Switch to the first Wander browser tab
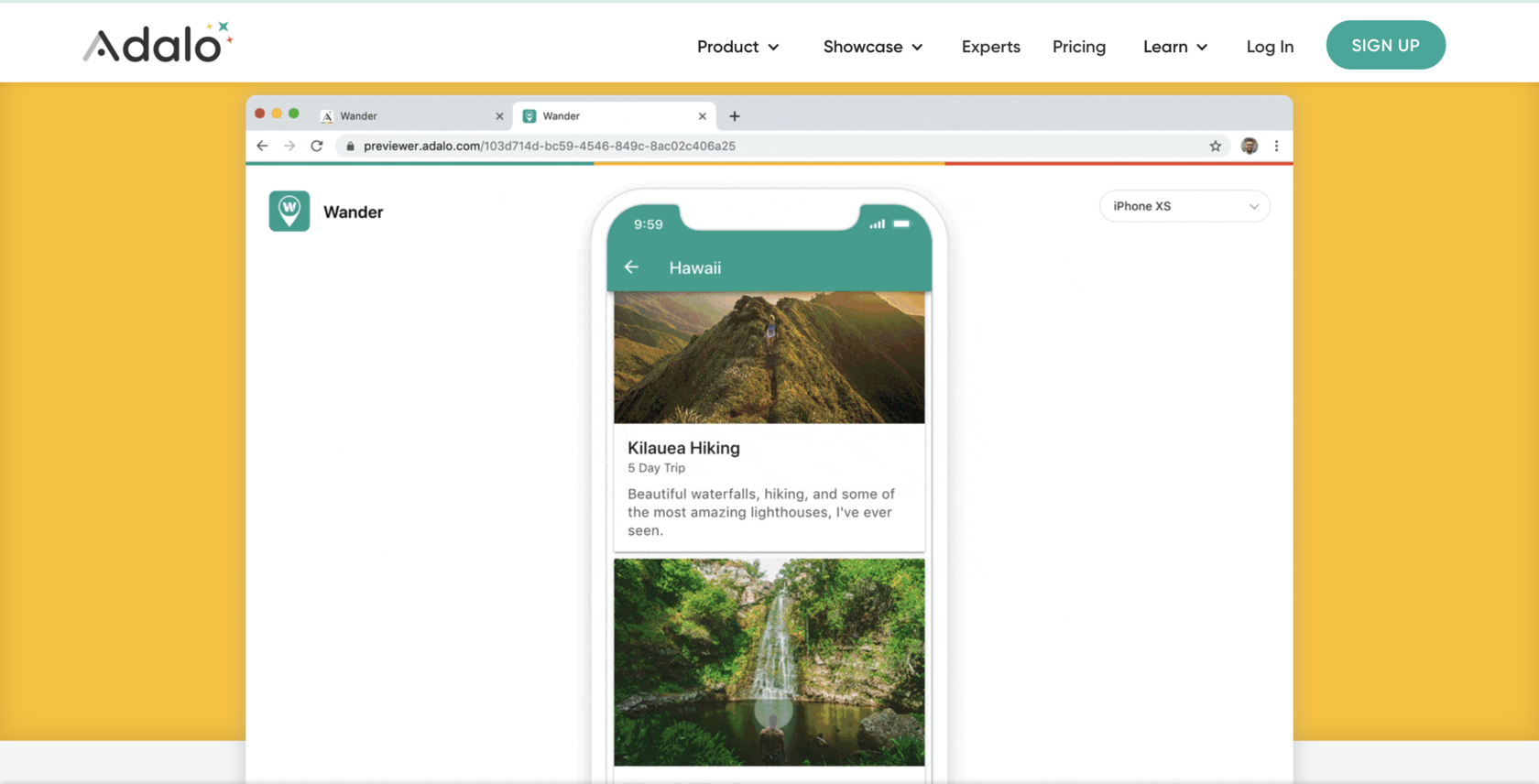The image size is (1539, 784). tap(412, 116)
